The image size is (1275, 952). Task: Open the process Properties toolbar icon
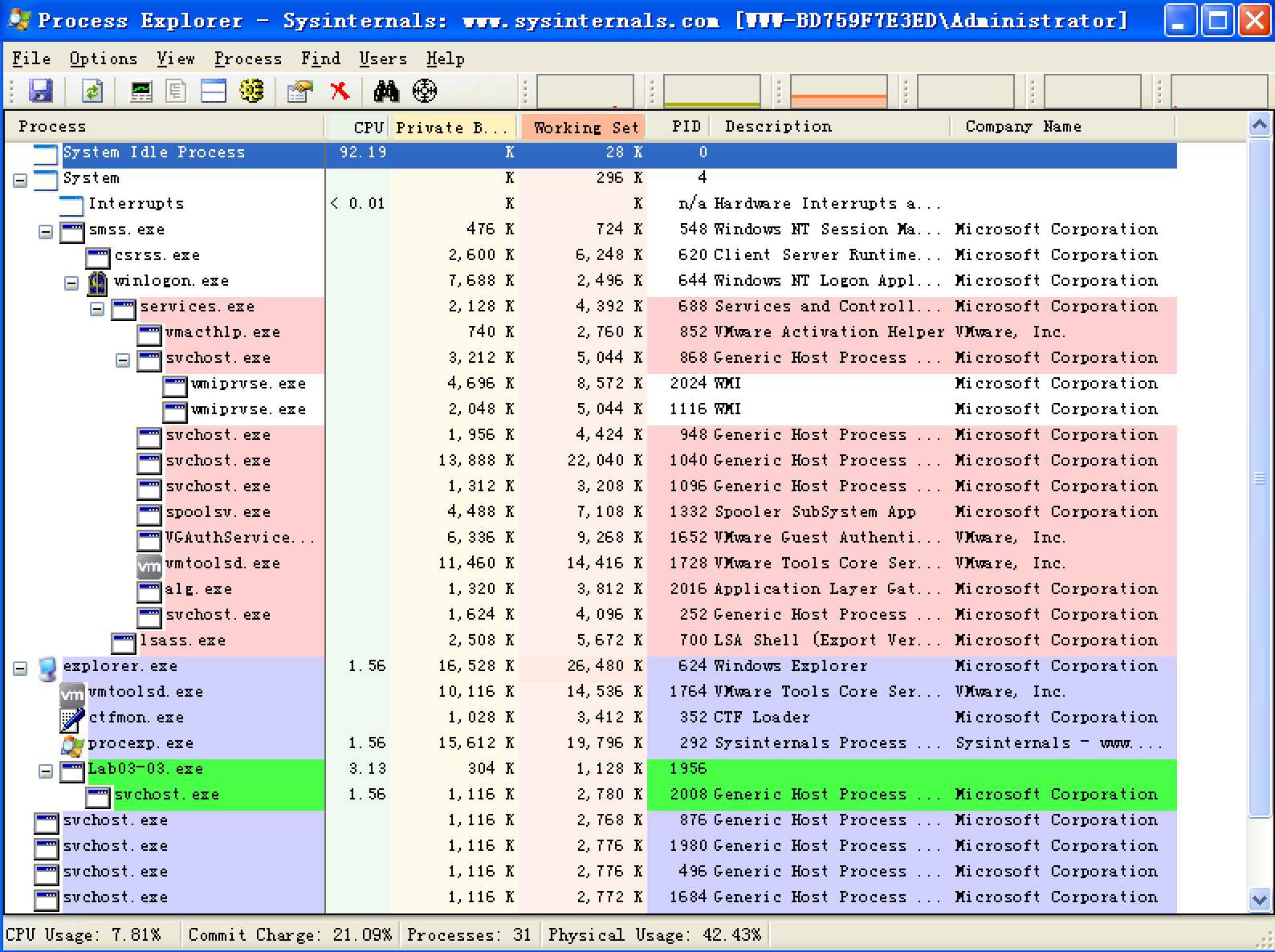pos(300,91)
